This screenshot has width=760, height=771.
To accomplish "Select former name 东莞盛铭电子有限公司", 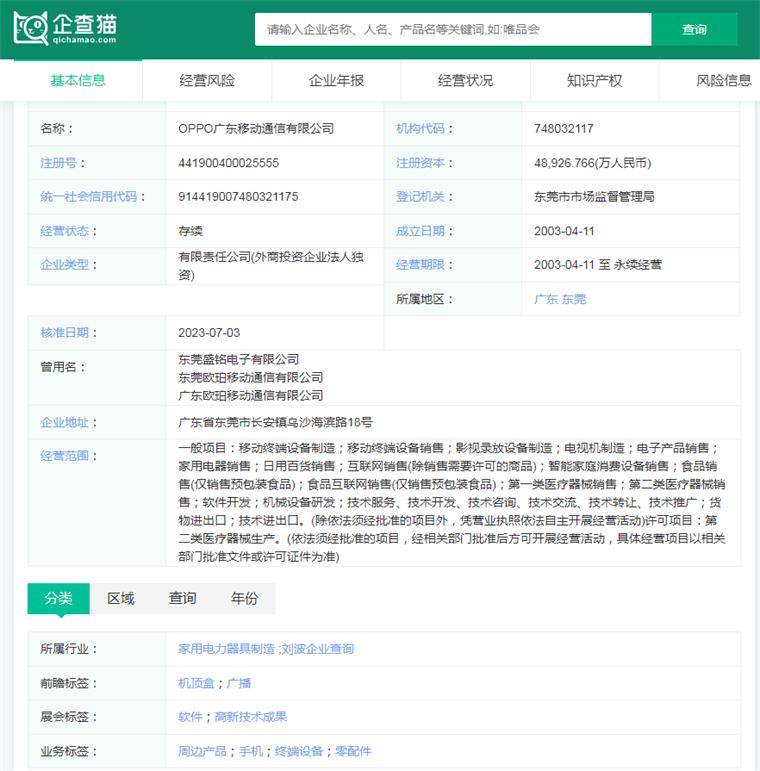I will pyautogui.click(x=238, y=359).
